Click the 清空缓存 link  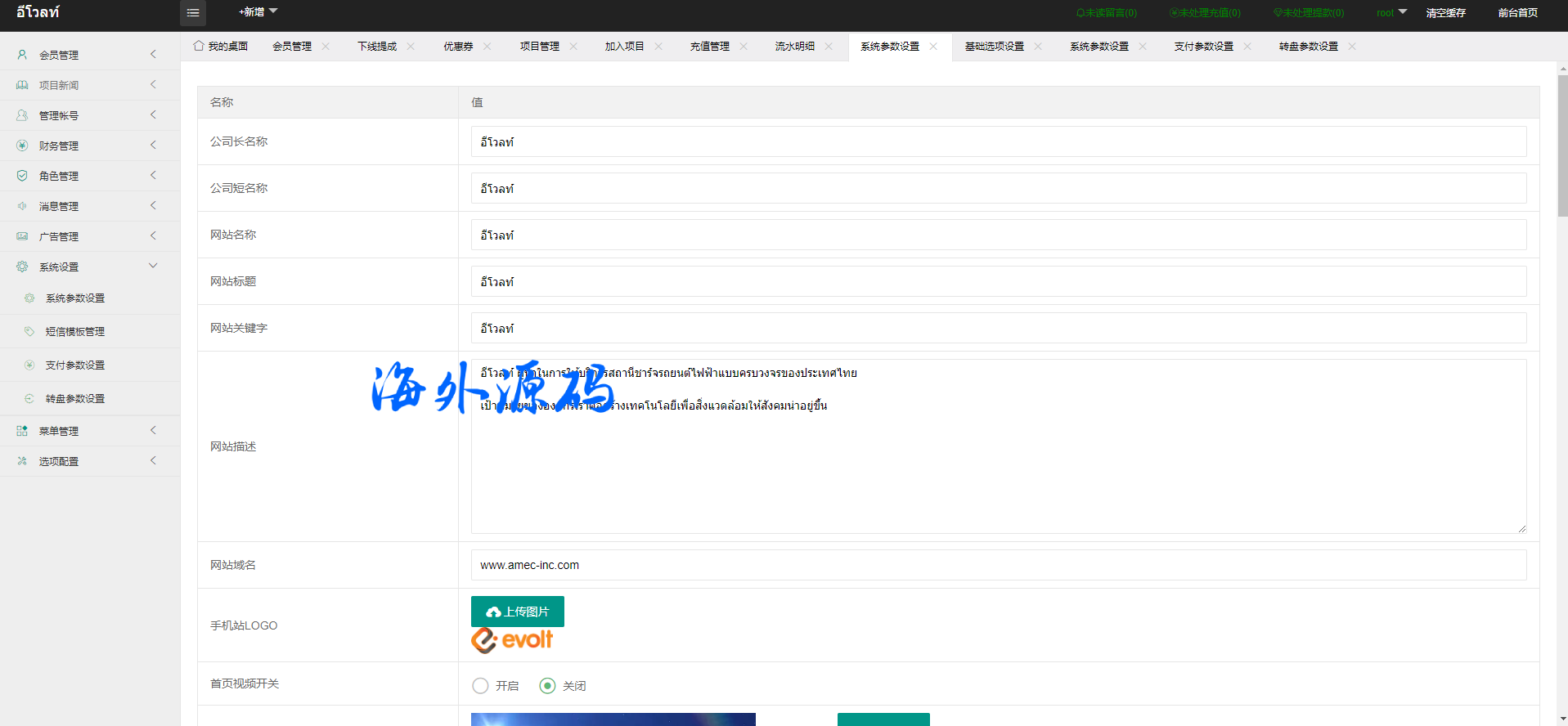click(1445, 13)
